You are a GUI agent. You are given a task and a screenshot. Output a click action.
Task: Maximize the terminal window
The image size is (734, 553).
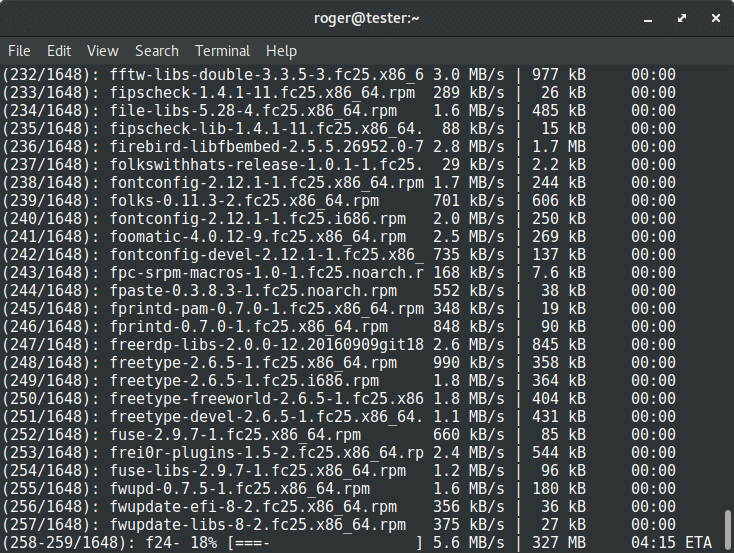coord(681,17)
